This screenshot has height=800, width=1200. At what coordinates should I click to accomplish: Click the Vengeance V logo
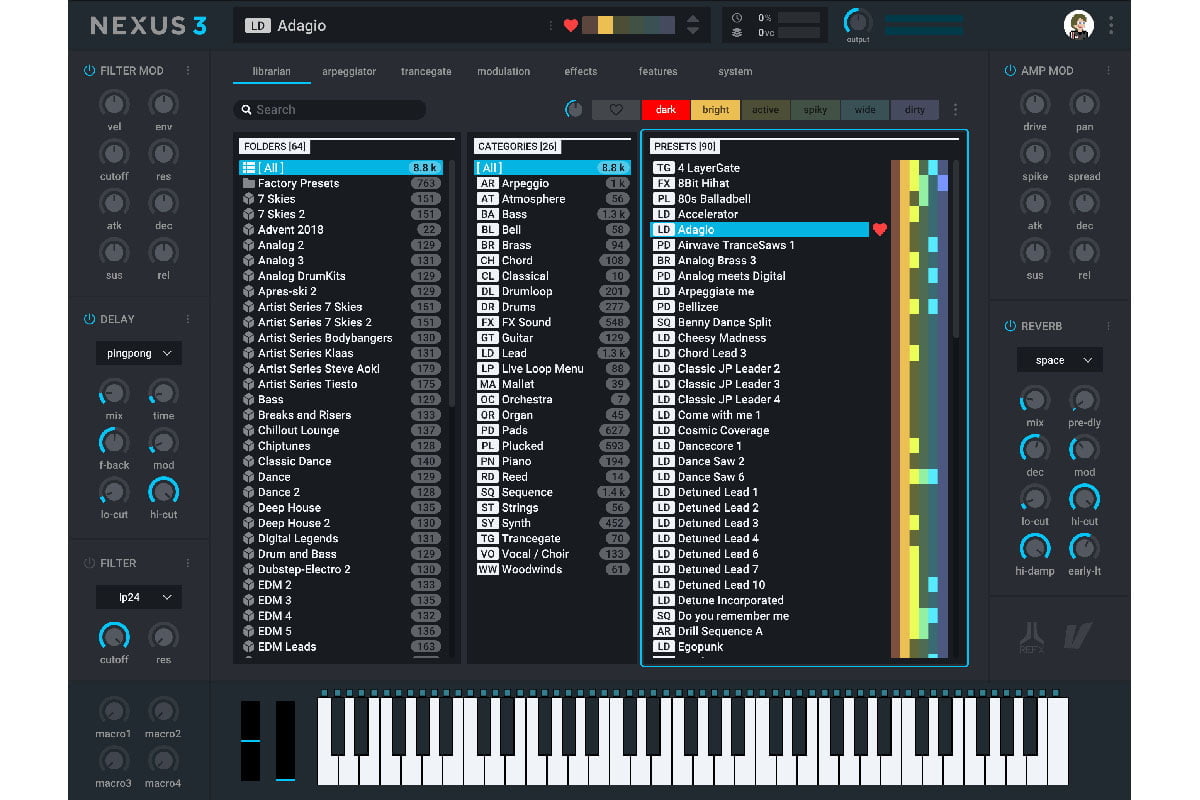click(1079, 635)
